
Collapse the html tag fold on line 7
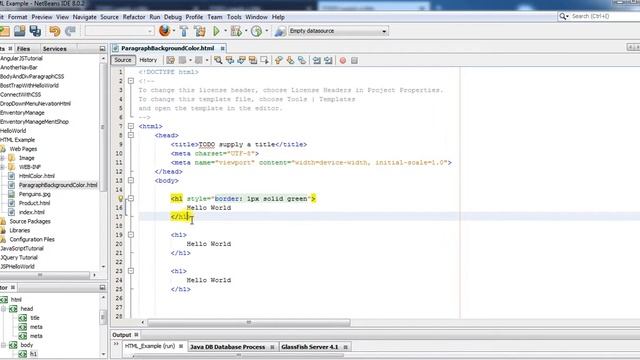(x=131, y=126)
